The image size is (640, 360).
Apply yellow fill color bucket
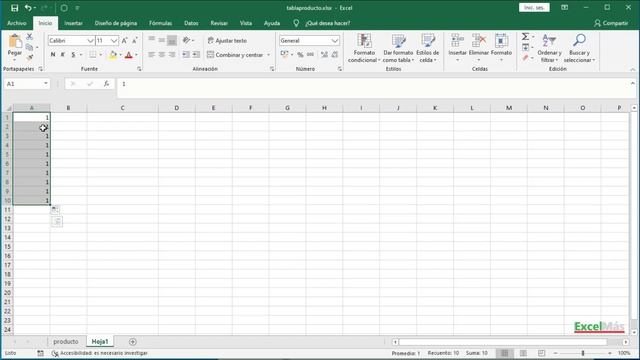(112, 55)
